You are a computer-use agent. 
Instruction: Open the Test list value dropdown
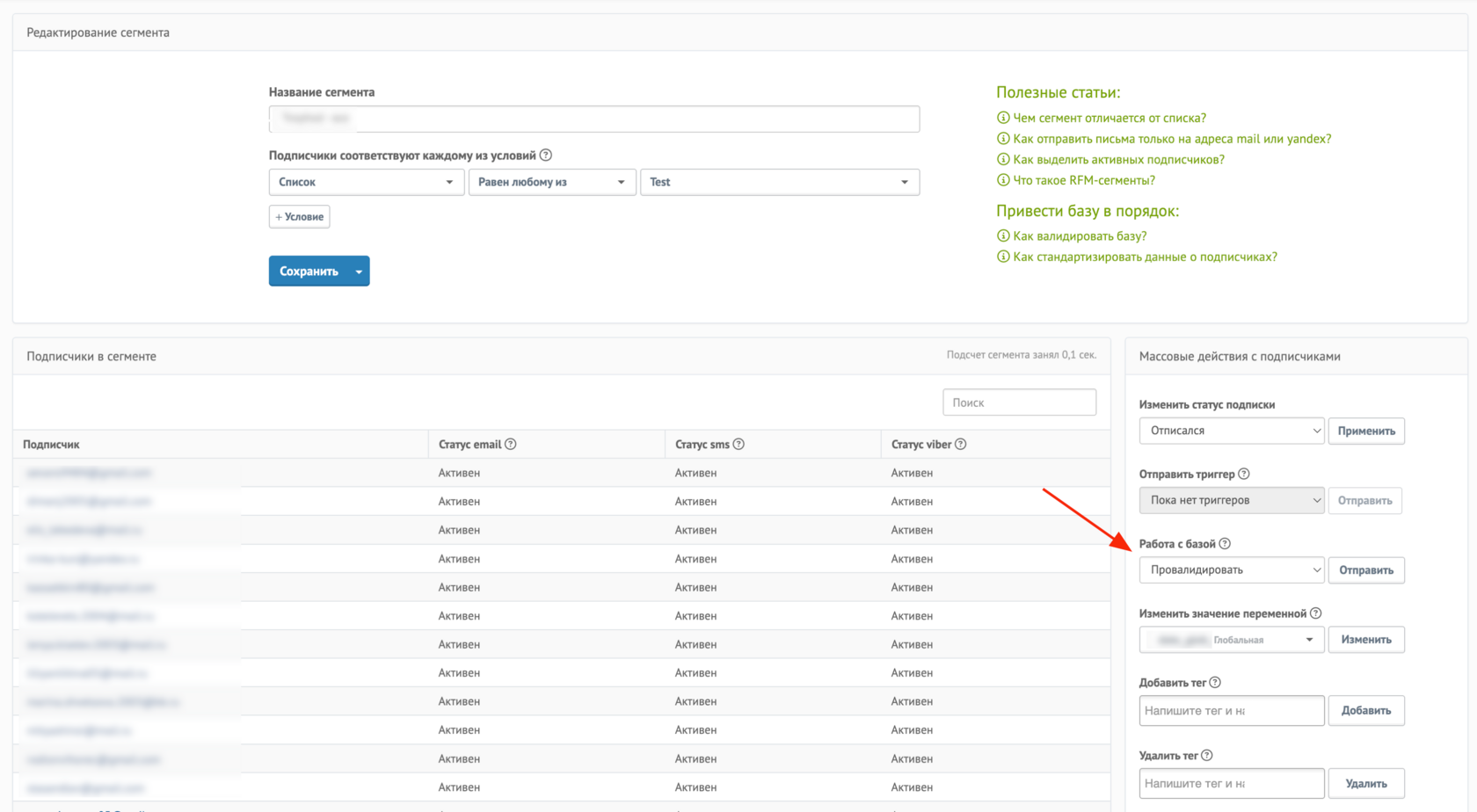(x=780, y=182)
